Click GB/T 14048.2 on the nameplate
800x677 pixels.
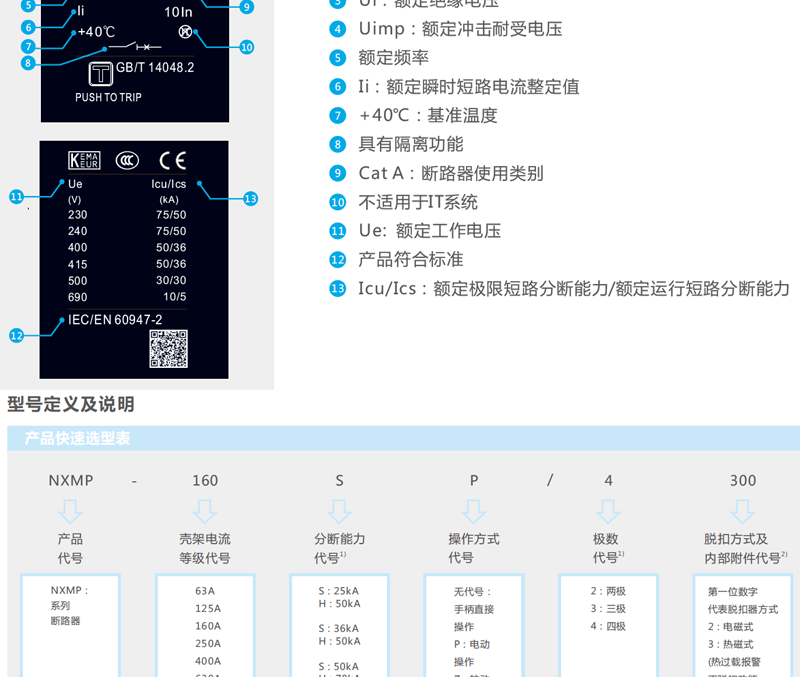[x=155, y=67]
